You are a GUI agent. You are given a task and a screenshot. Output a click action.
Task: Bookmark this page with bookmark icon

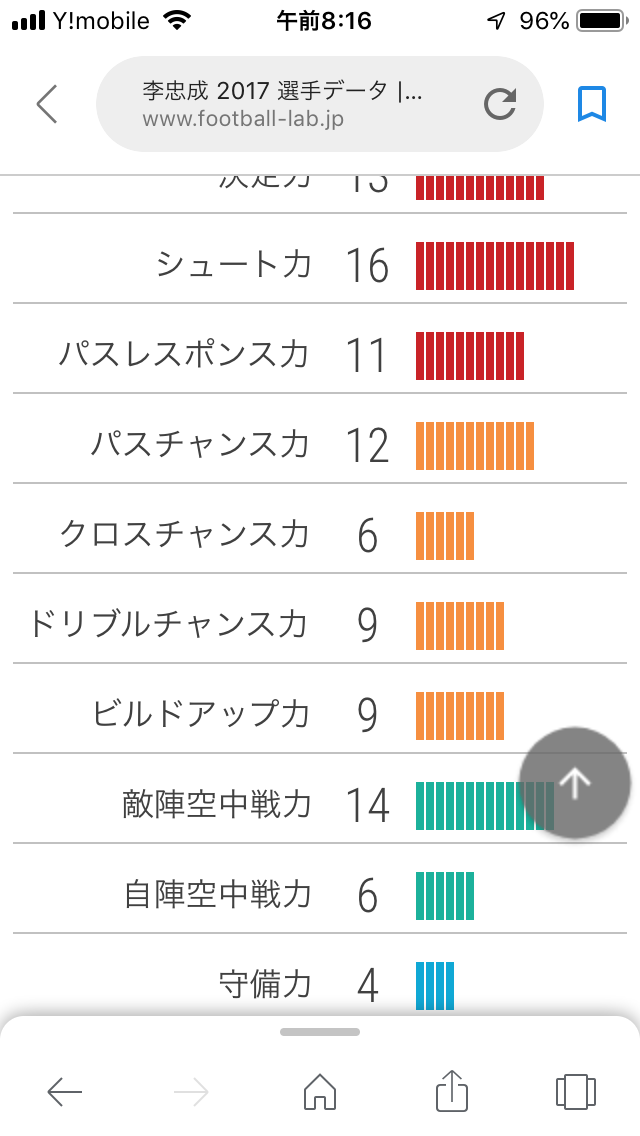click(x=592, y=104)
